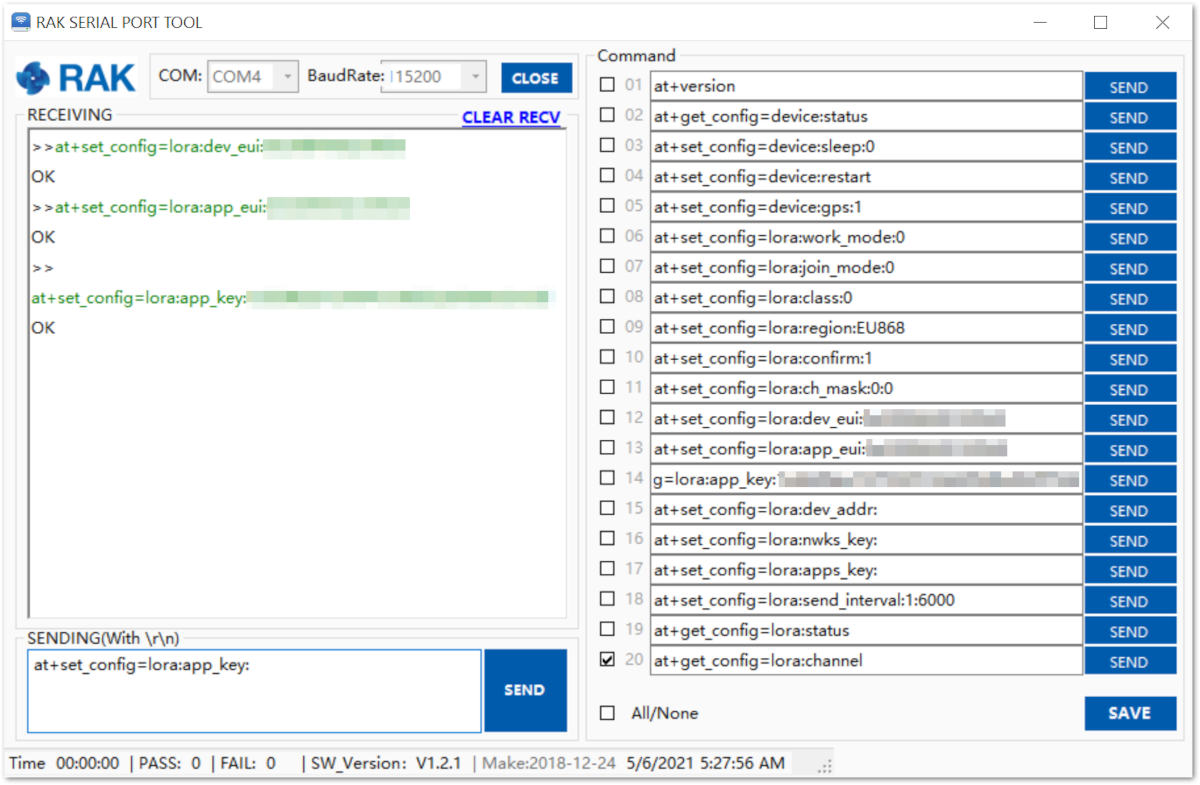Click the received lora:app_key command line

[292, 297]
